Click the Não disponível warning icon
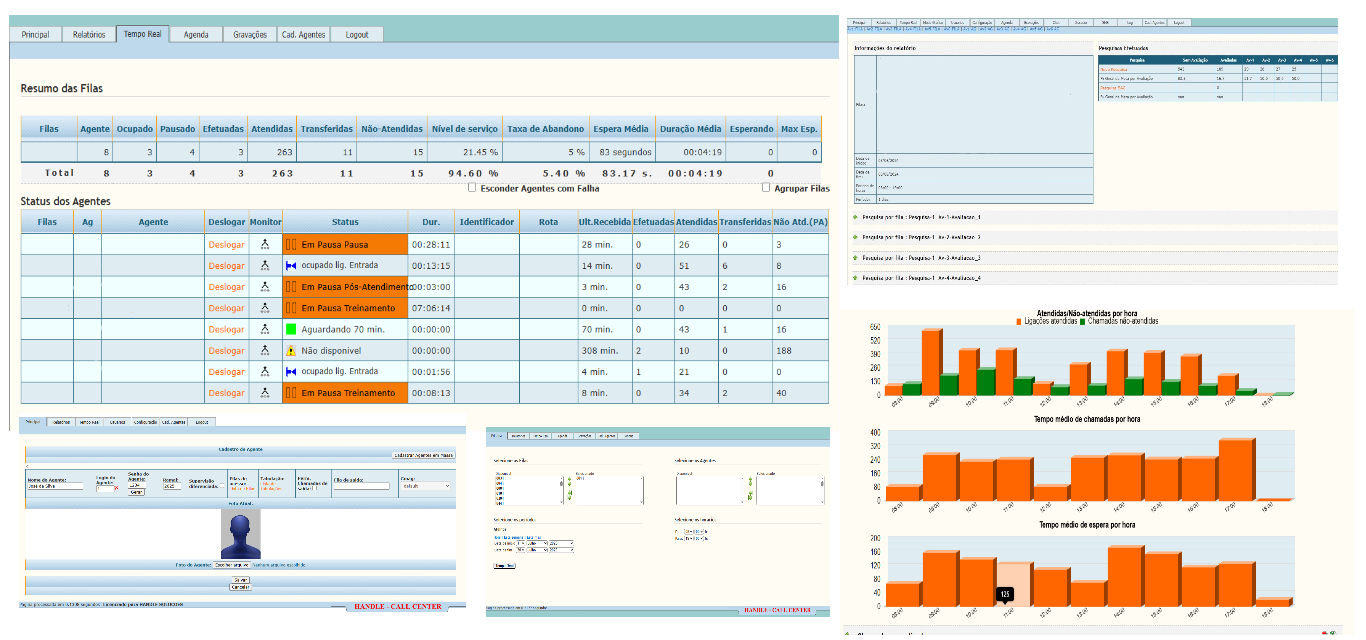Screen dimensions: 1366x640 pyautogui.click(x=291, y=351)
